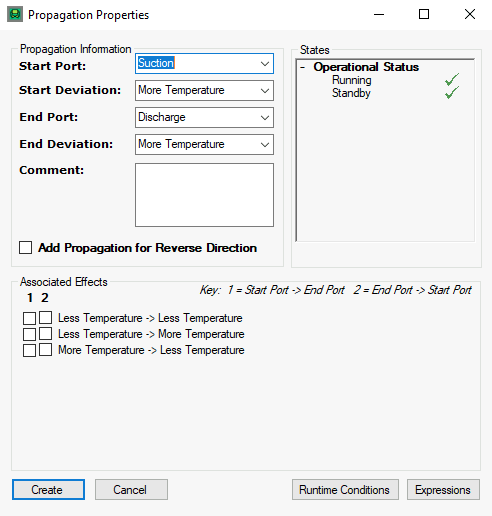The image size is (492, 516).
Task: Open Runtime Conditions
Action: pyautogui.click(x=345, y=489)
